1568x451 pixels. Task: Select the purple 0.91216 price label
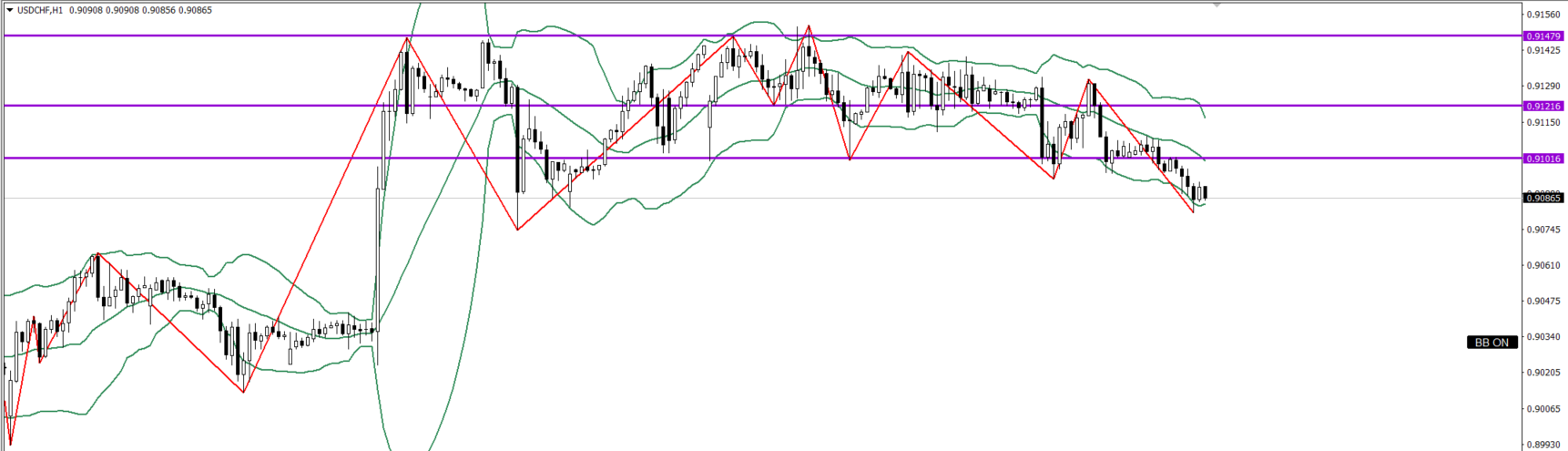click(1543, 107)
